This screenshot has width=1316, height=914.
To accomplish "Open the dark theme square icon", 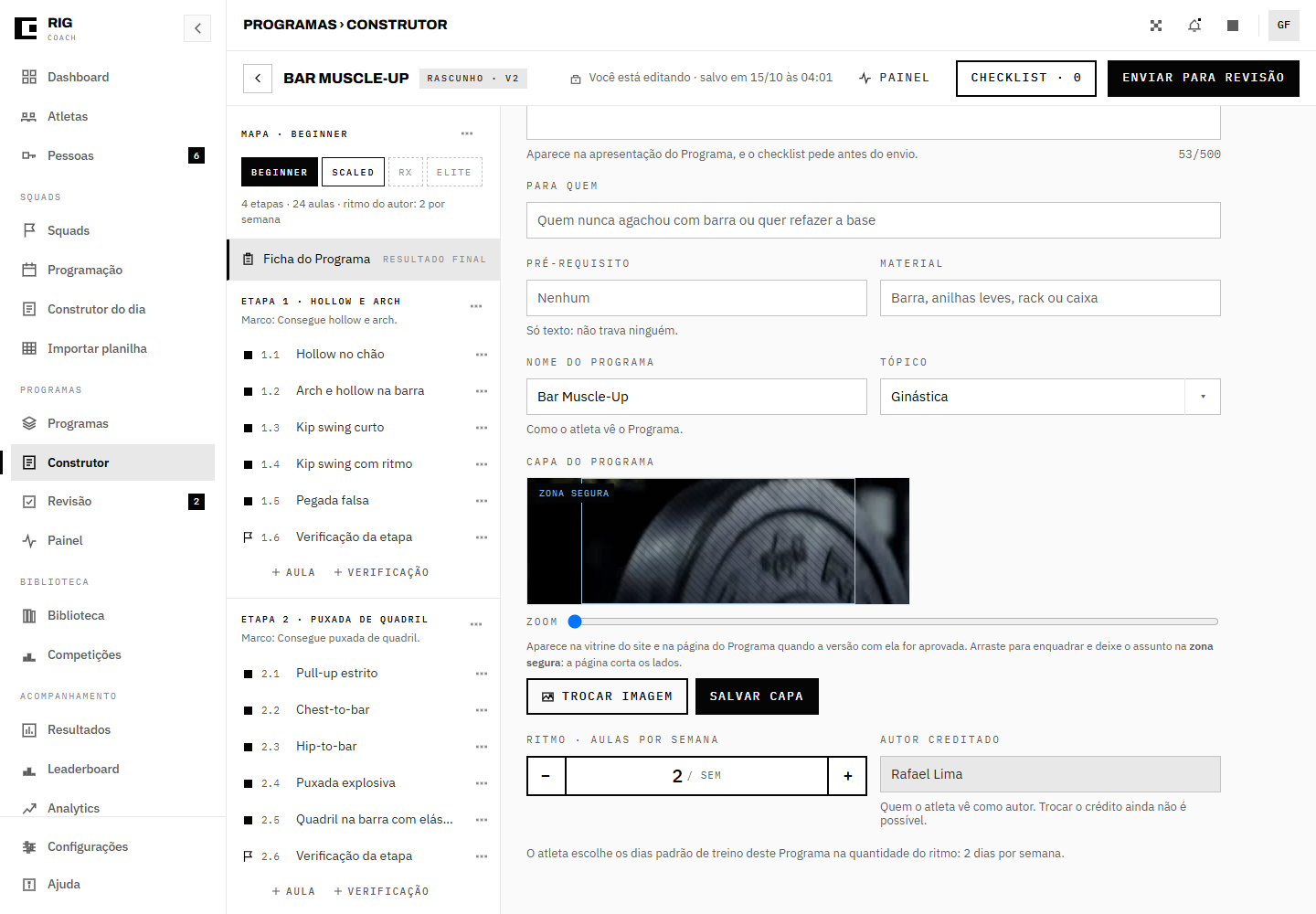I will click(x=1233, y=26).
